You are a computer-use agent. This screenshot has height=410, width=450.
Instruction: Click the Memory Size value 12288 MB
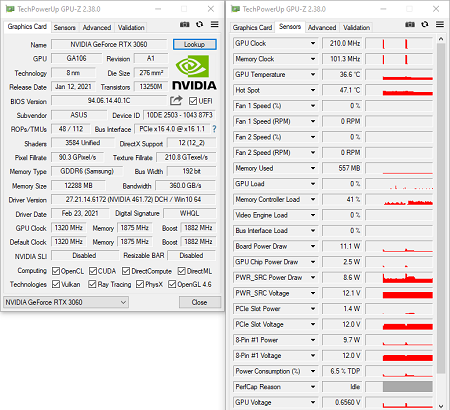pos(78,186)
